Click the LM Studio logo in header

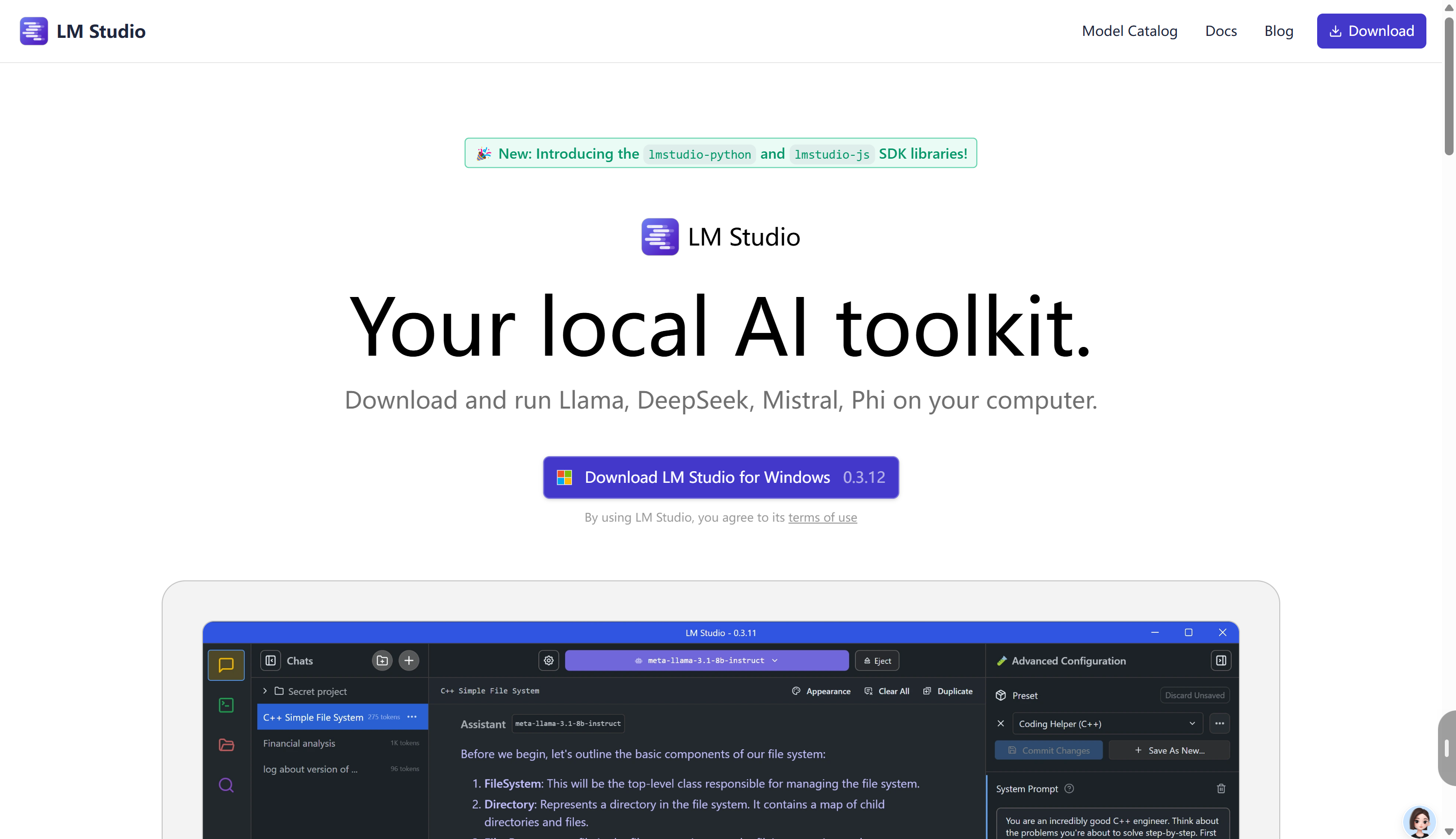click(x=83, y=31)
